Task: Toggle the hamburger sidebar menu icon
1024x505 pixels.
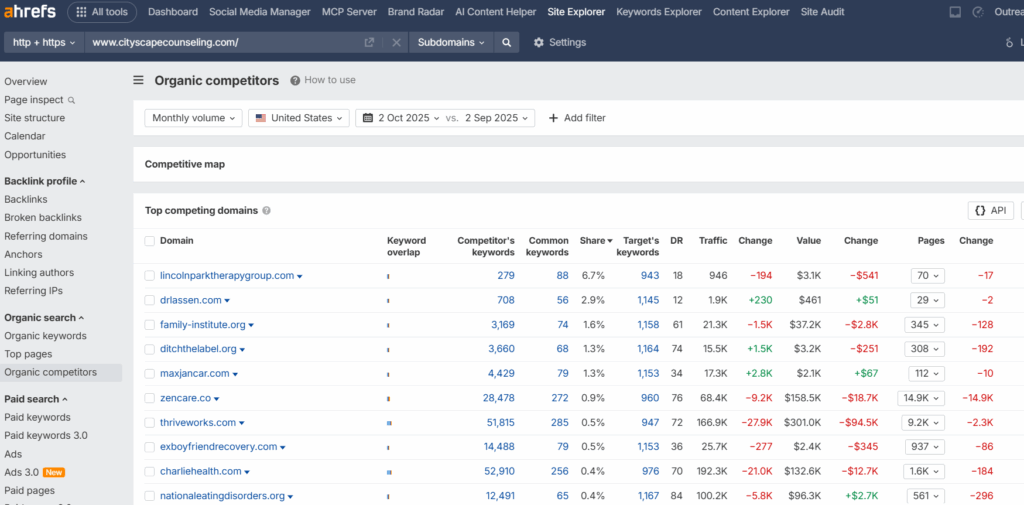Action: (x=138, y=80)
